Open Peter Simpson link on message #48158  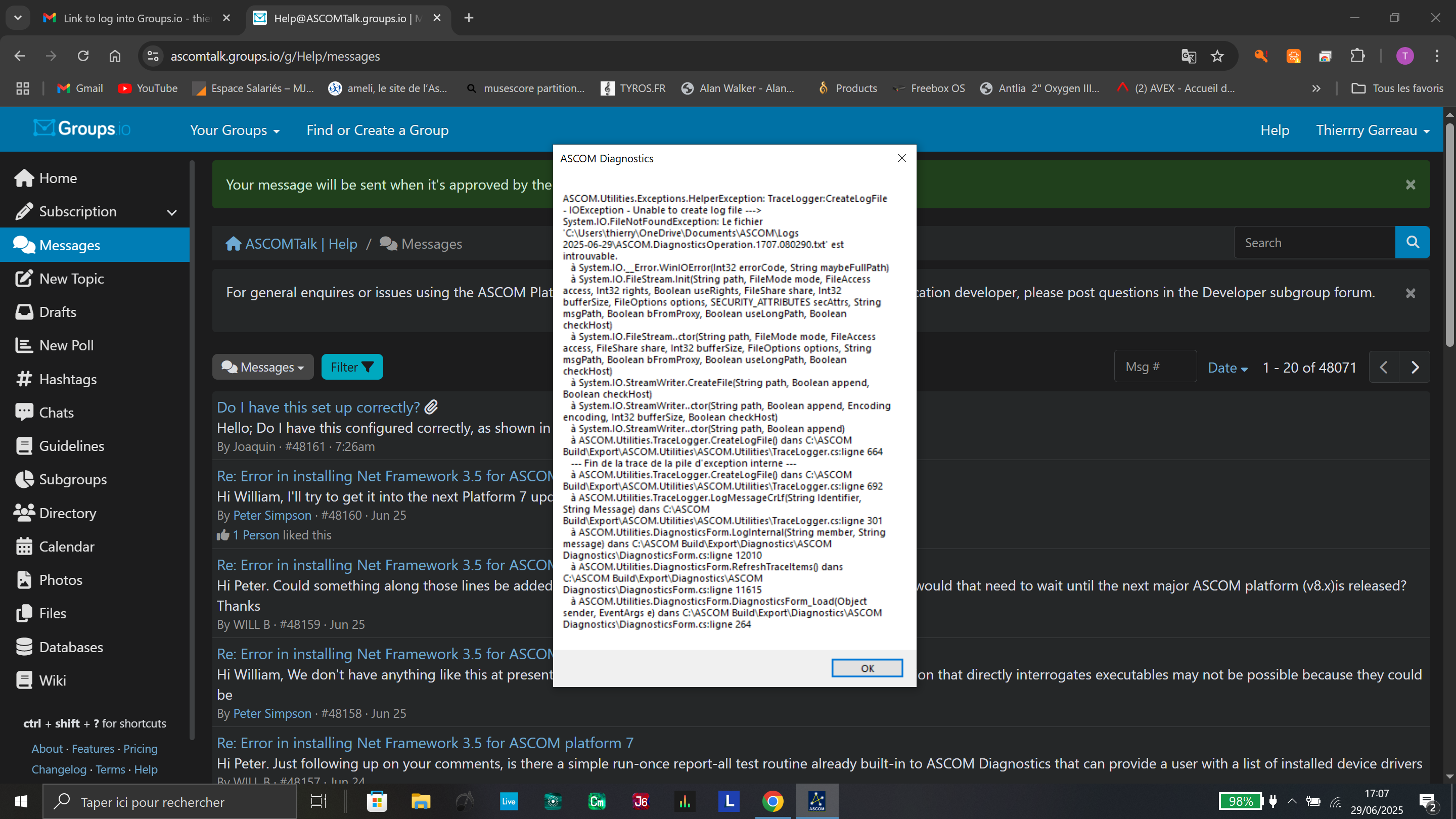272,713
